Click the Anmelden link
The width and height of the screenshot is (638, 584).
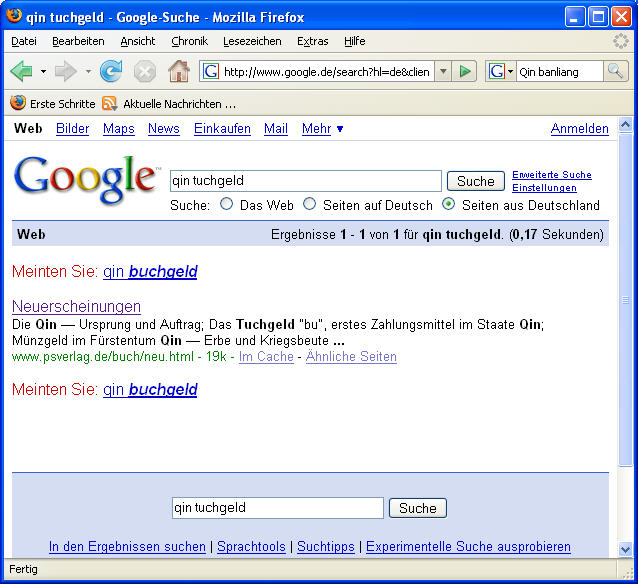579,129
